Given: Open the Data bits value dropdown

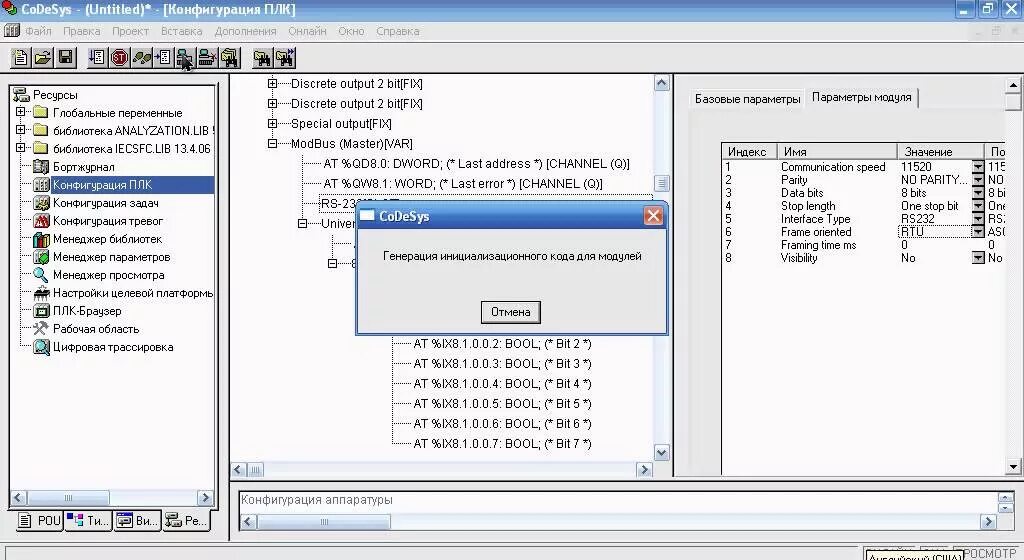Looking at the screenshot, I should (x=978, y=193).
